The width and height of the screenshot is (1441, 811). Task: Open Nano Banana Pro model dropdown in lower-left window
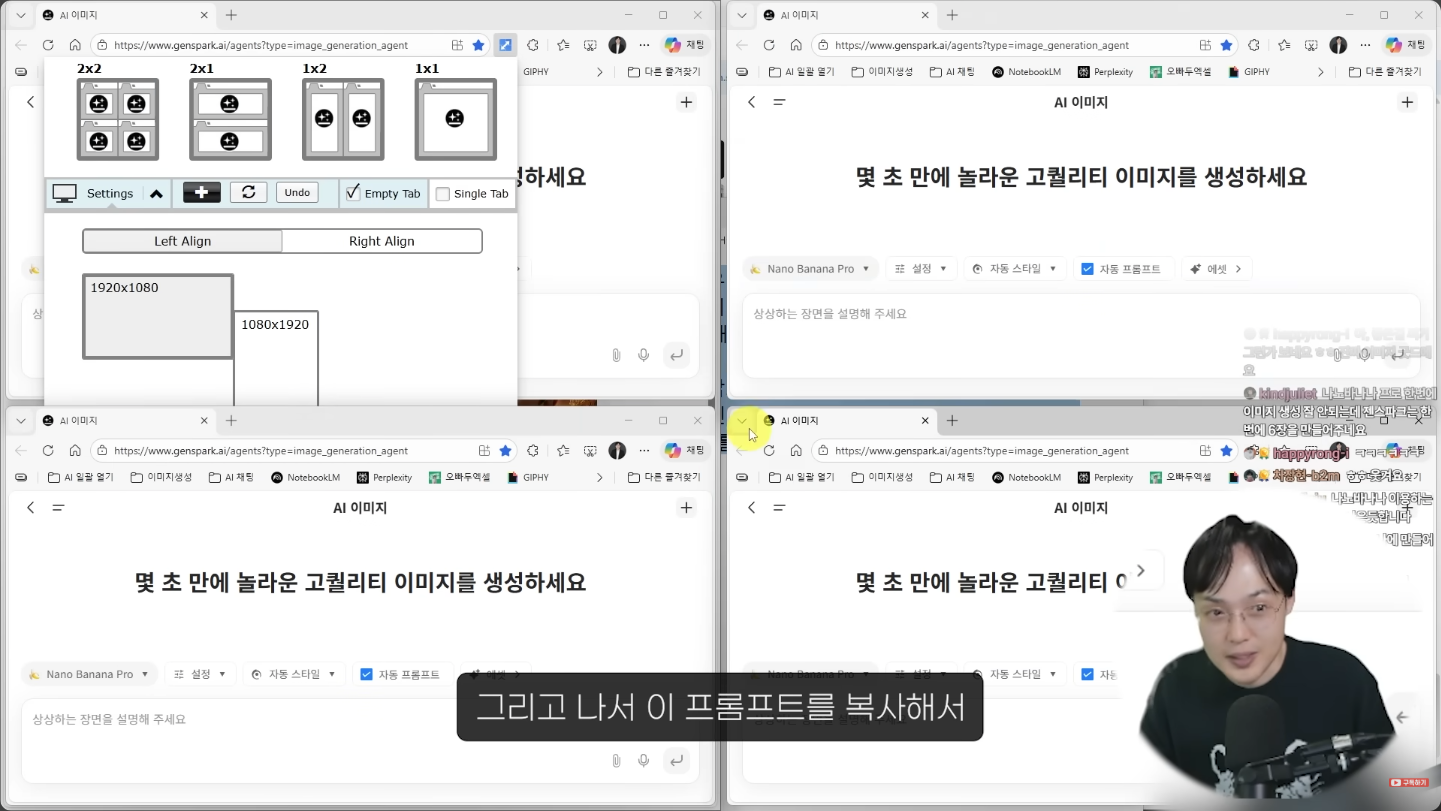pos(90,674)
